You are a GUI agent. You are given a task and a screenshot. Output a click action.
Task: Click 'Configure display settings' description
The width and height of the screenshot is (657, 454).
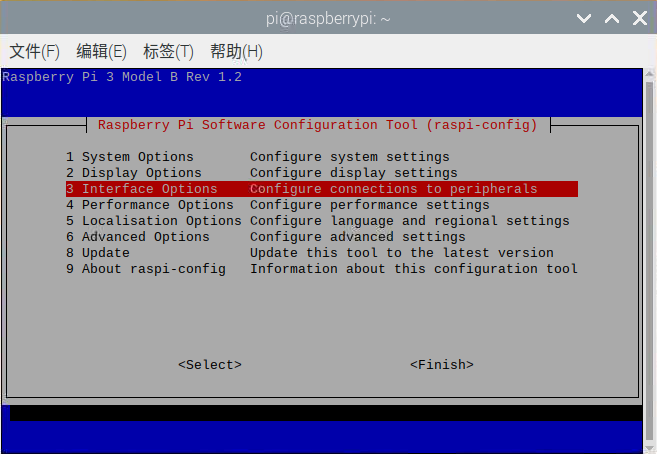(x=354, y=173)
